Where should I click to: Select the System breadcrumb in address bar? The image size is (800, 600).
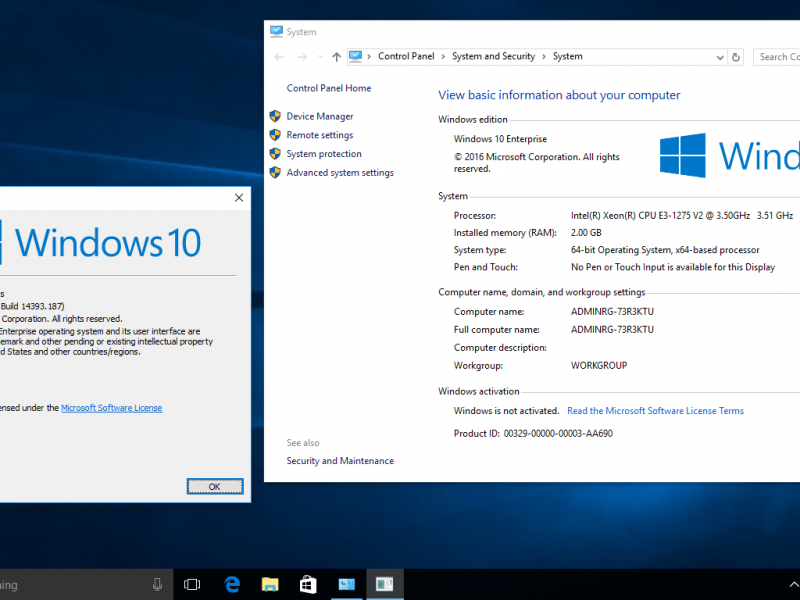click(x=567, y=56)
